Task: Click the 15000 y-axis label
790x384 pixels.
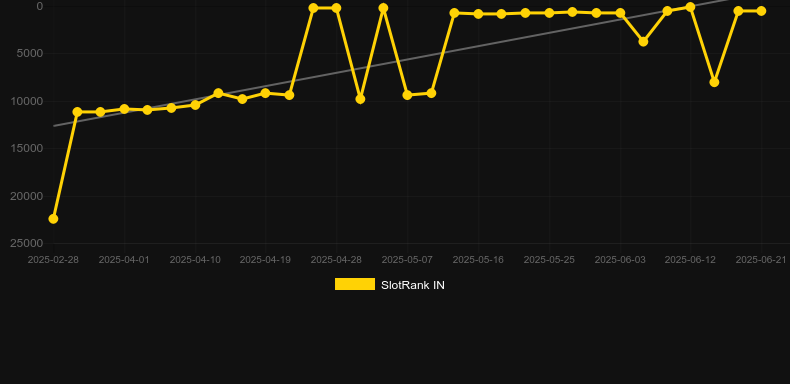Action: coord(26,148)
